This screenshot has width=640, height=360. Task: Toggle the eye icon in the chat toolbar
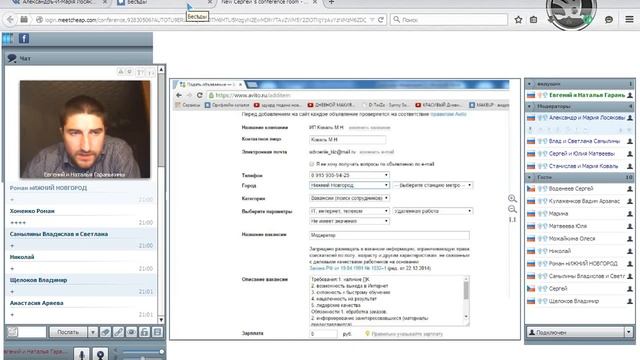pos(131,332)
